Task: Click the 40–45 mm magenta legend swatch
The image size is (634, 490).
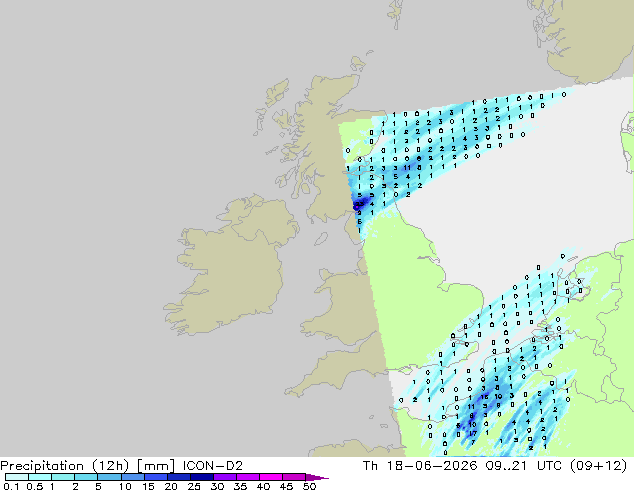Action: tap(271, 477)
